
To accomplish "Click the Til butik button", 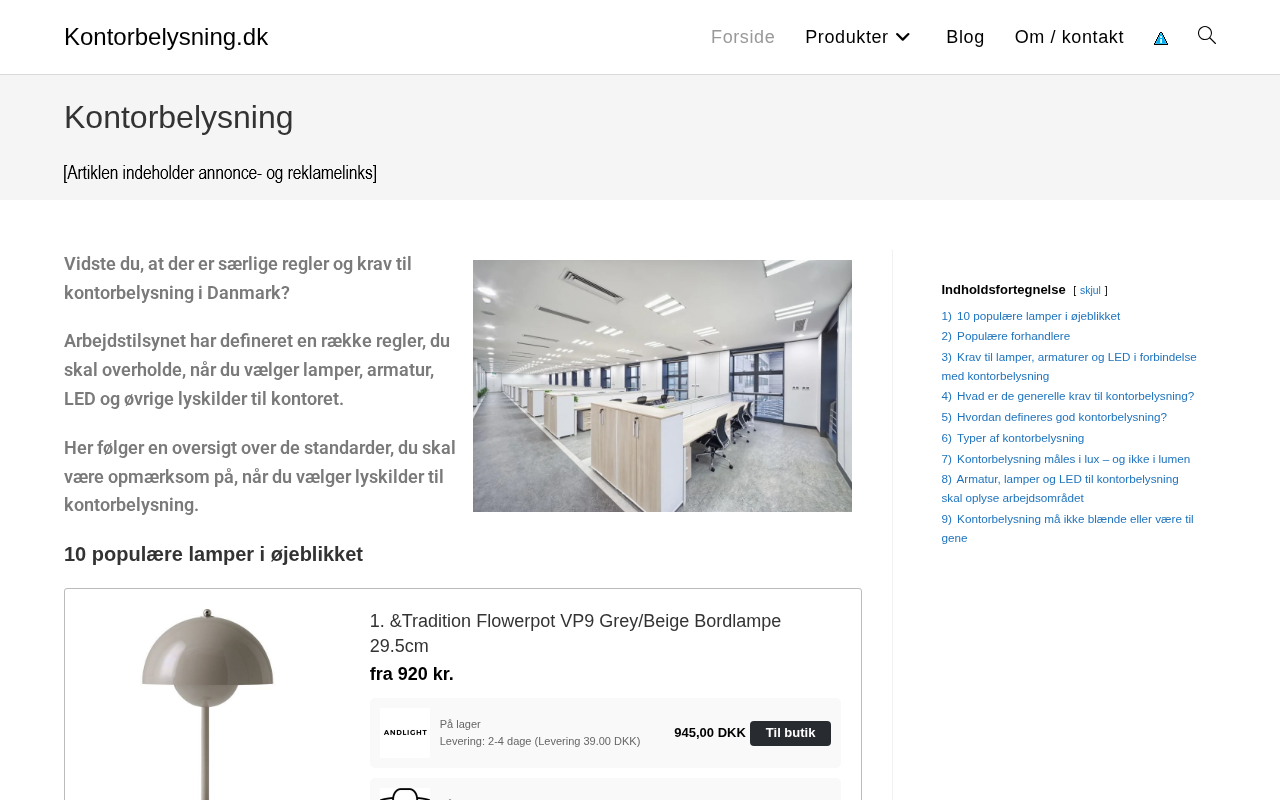I will click(790, 733).
